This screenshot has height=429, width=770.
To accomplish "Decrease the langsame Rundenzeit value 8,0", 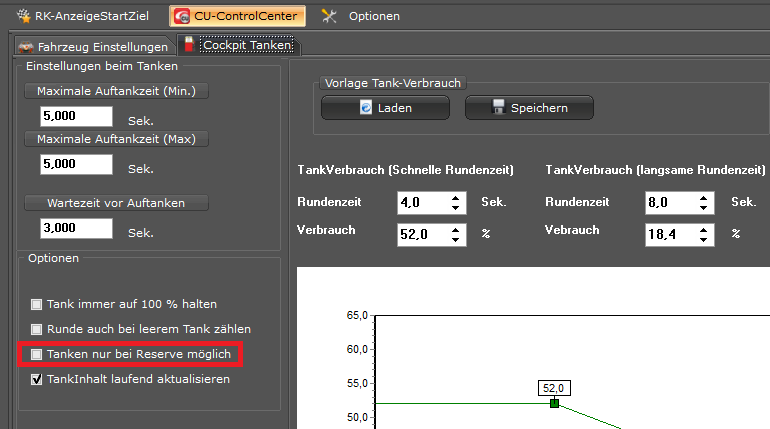I will pyautogui.click(x=704, y=208).
